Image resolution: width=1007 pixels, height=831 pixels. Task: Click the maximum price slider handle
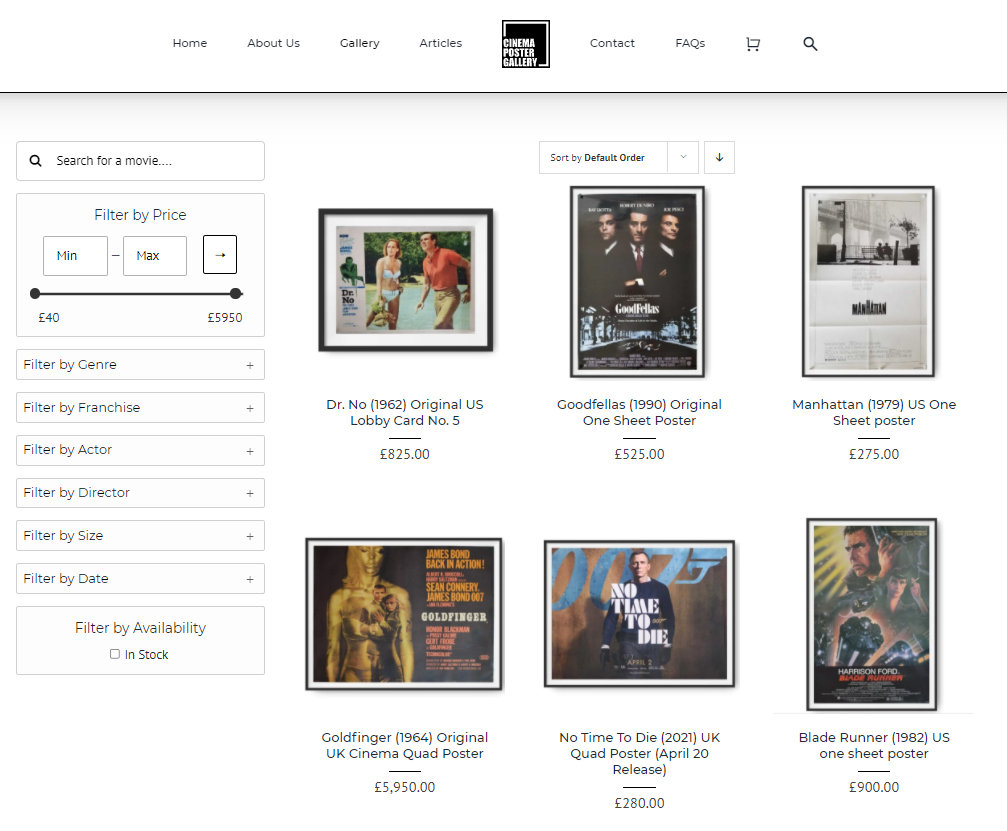pos(236,293)
